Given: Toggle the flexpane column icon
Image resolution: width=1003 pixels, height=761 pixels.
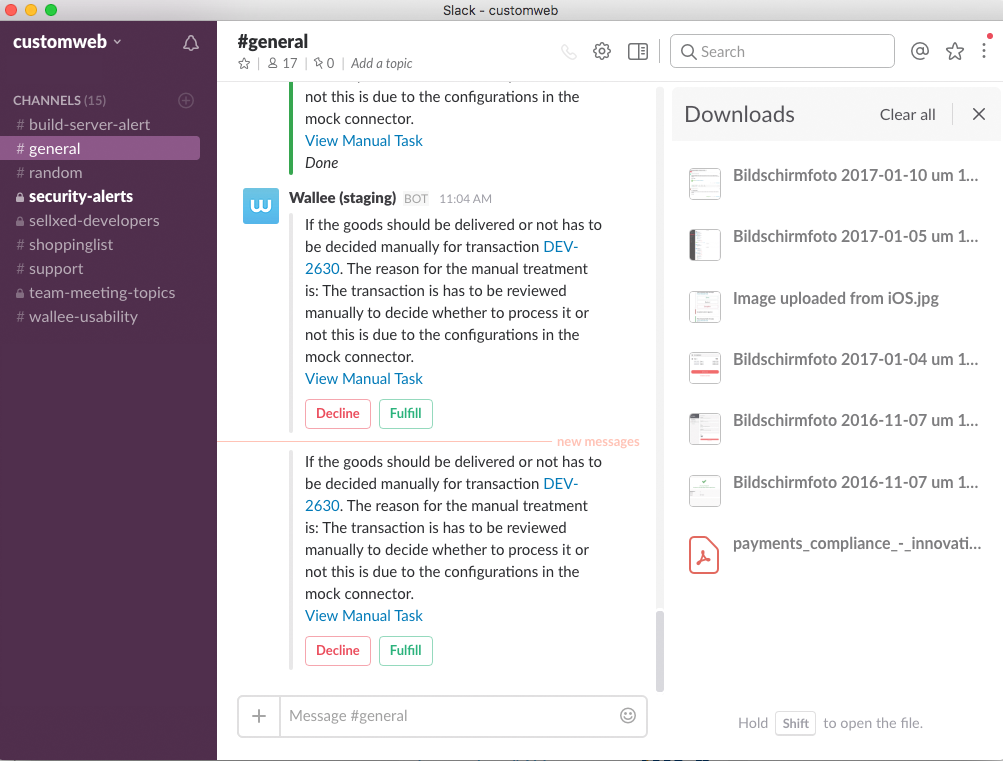Looking at the screenshot, I should coord(637,50).
